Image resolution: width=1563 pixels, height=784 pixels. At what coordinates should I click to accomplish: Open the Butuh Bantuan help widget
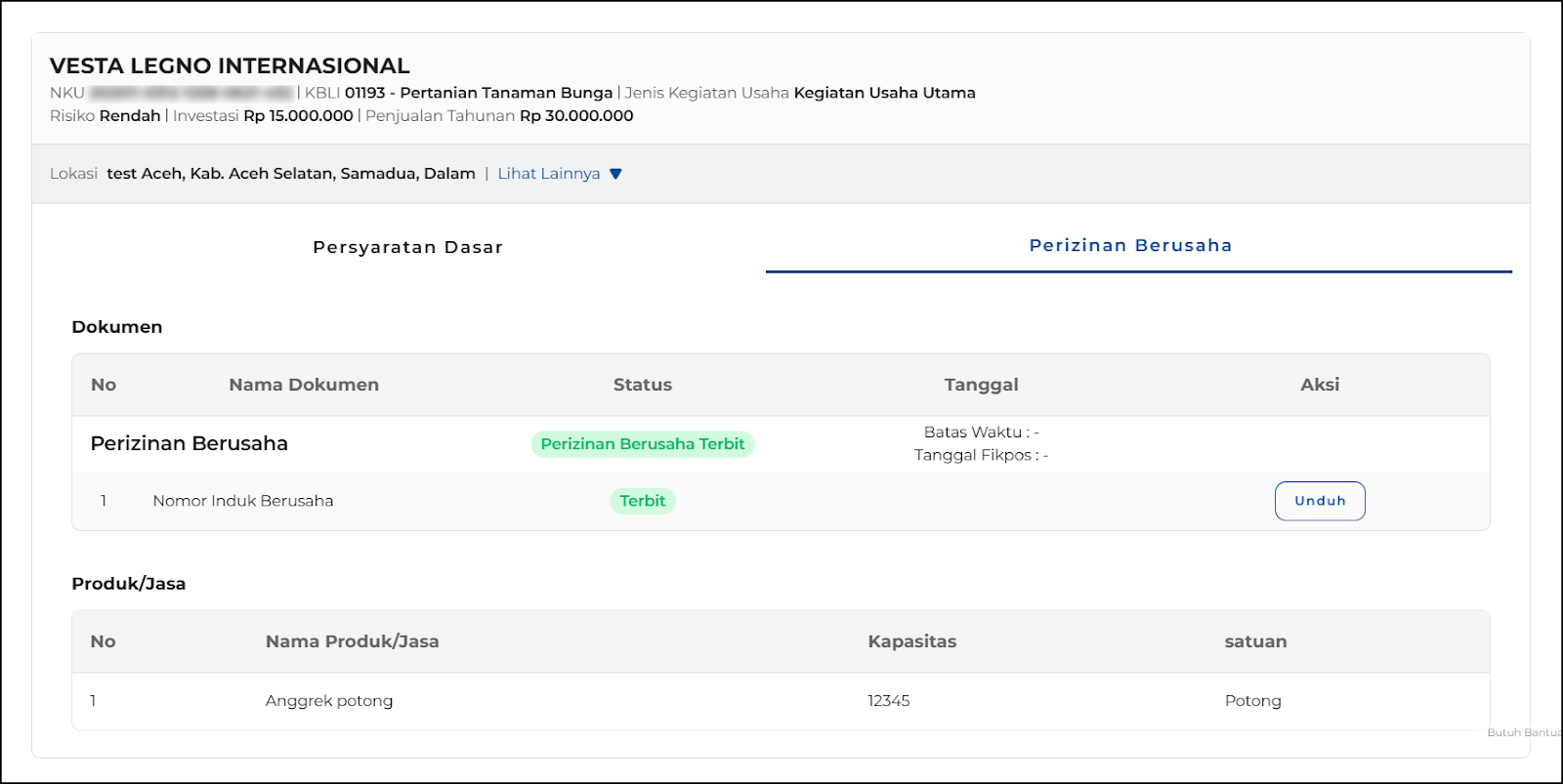1522,732
